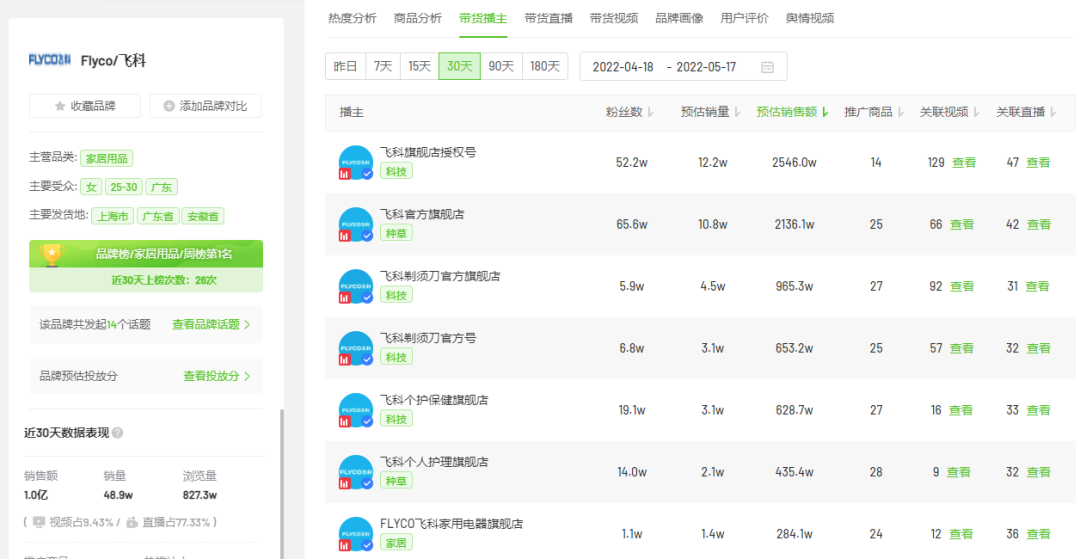Click the trophy icon in ranking banner
The width and height of the screenshot is (1080, 559).
(52, 254)
